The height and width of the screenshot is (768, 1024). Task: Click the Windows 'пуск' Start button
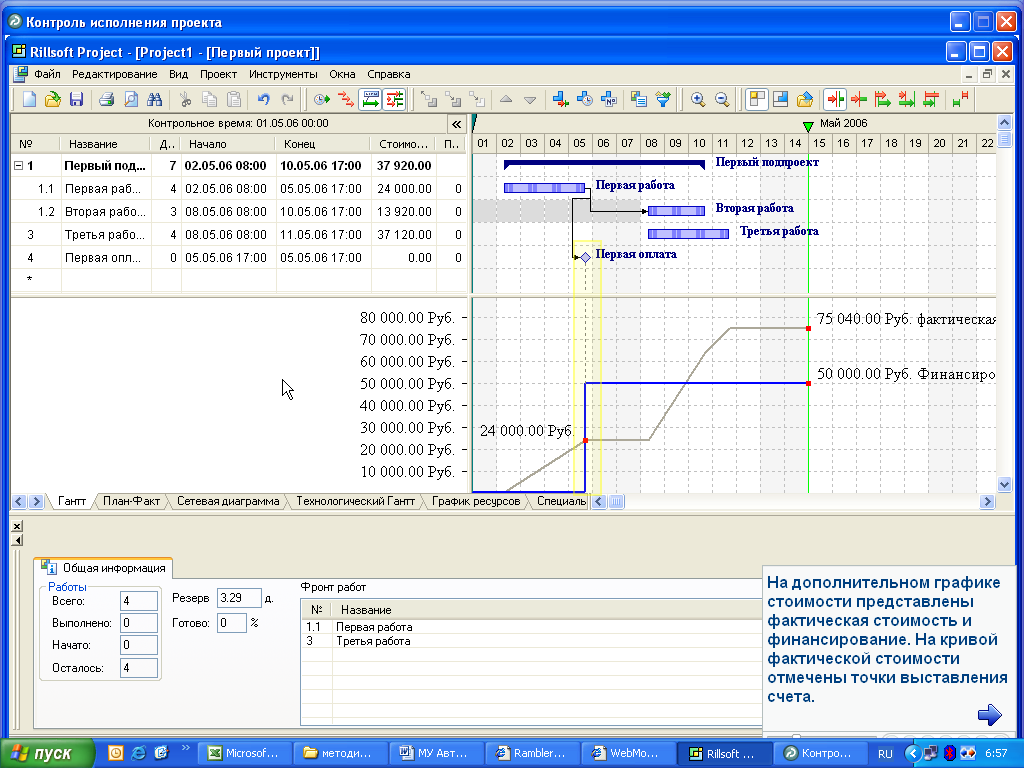click(46, 753)
